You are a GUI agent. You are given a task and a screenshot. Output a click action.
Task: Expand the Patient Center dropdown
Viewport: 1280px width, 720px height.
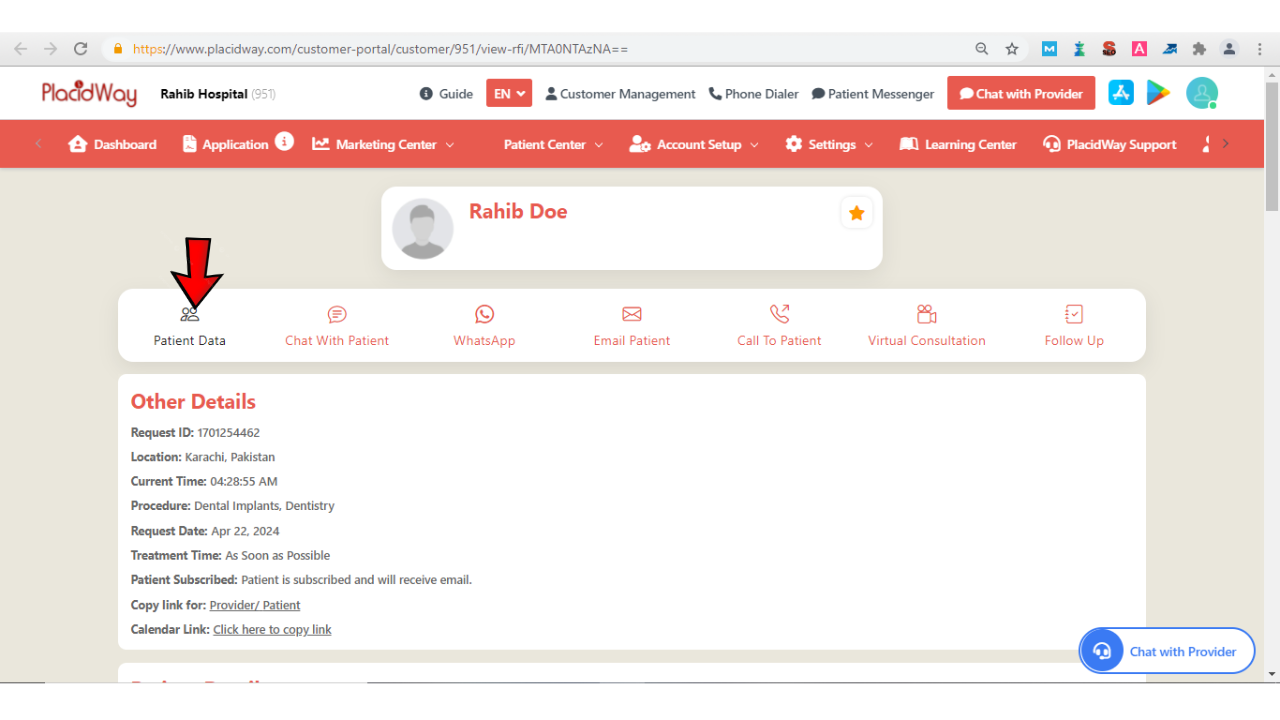pos(553,144)
